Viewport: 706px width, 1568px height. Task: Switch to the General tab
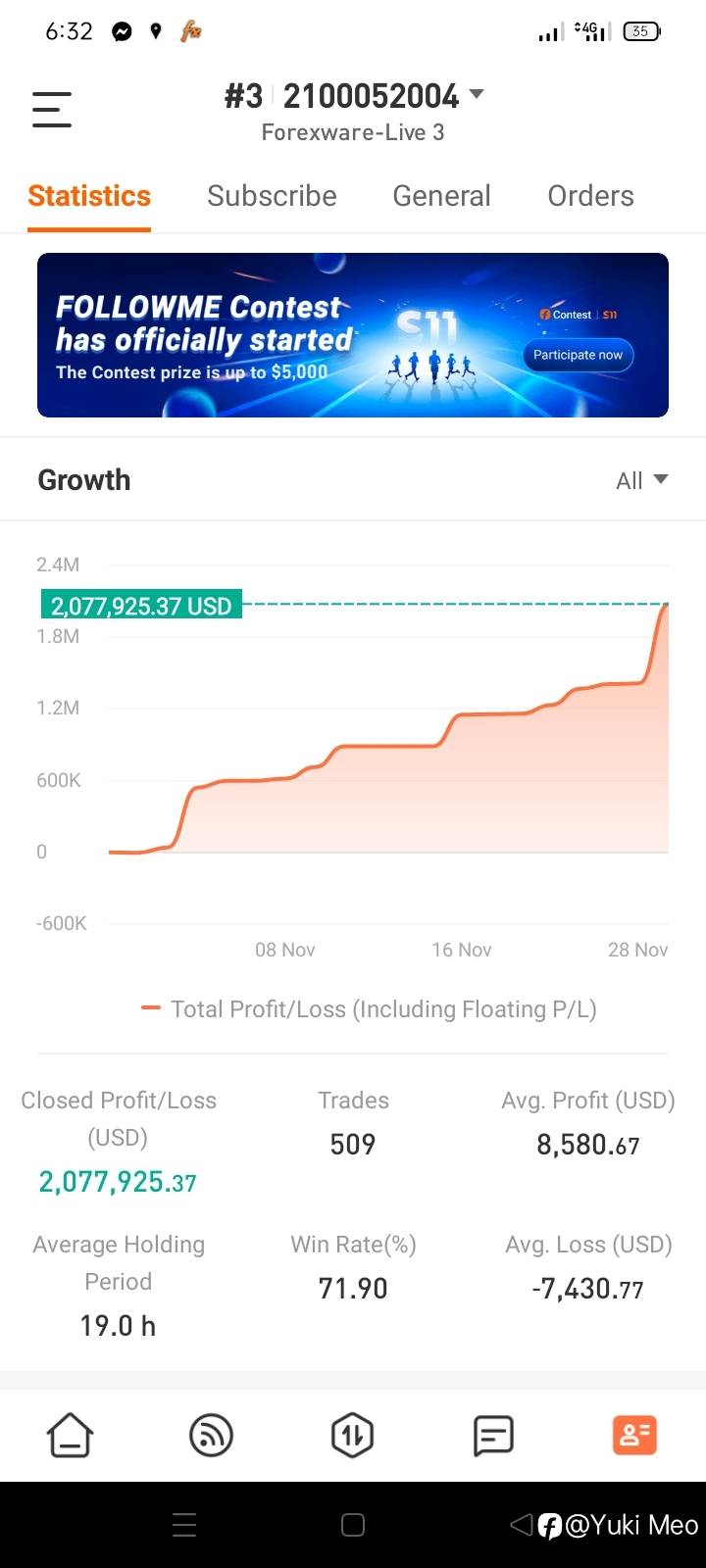[441, 196]
